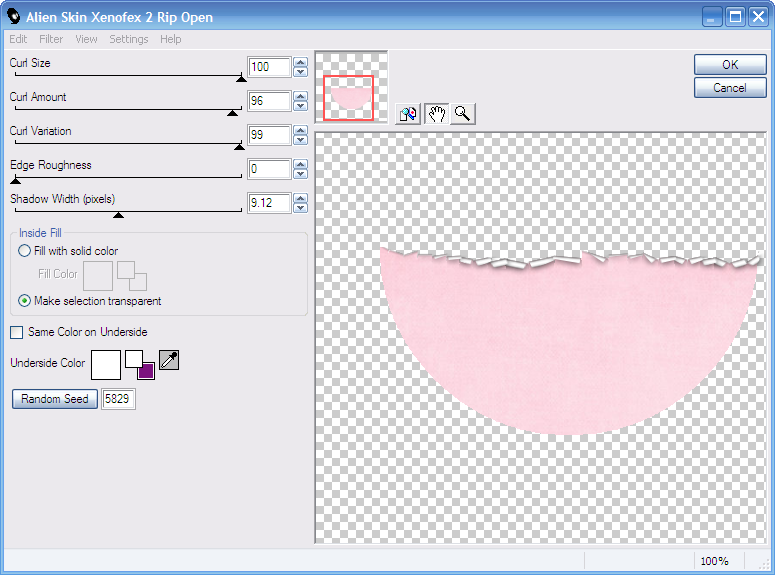
Task: Confirm with the OK button
Action: [x=730, y=64]
